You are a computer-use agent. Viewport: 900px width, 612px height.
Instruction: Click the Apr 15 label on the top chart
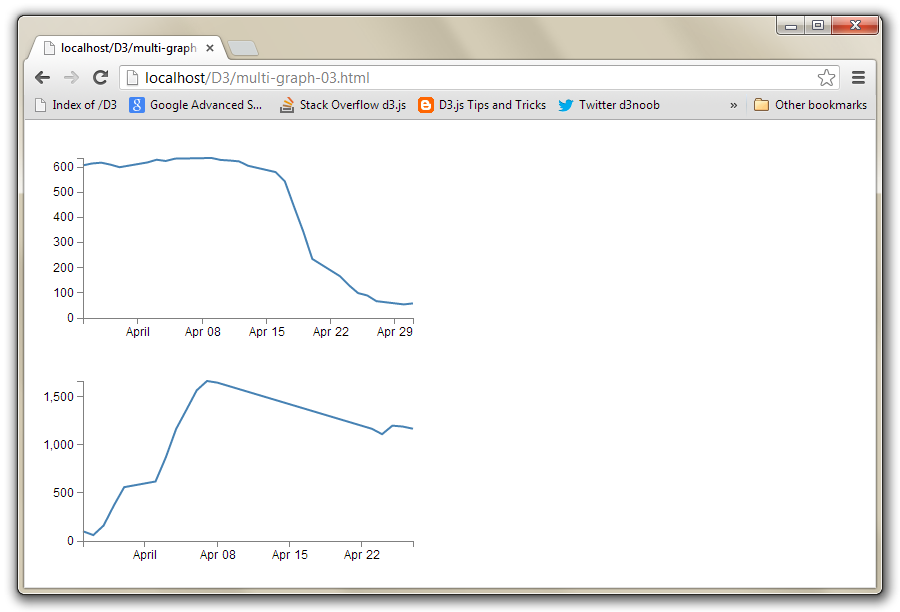point(266,331)
